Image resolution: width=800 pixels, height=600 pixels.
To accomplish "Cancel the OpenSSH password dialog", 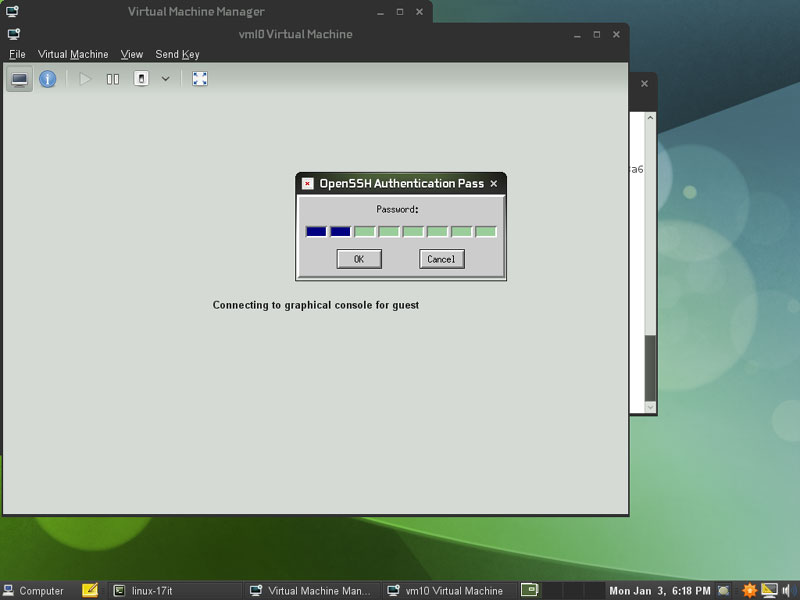I will click(x=441, y=259).
